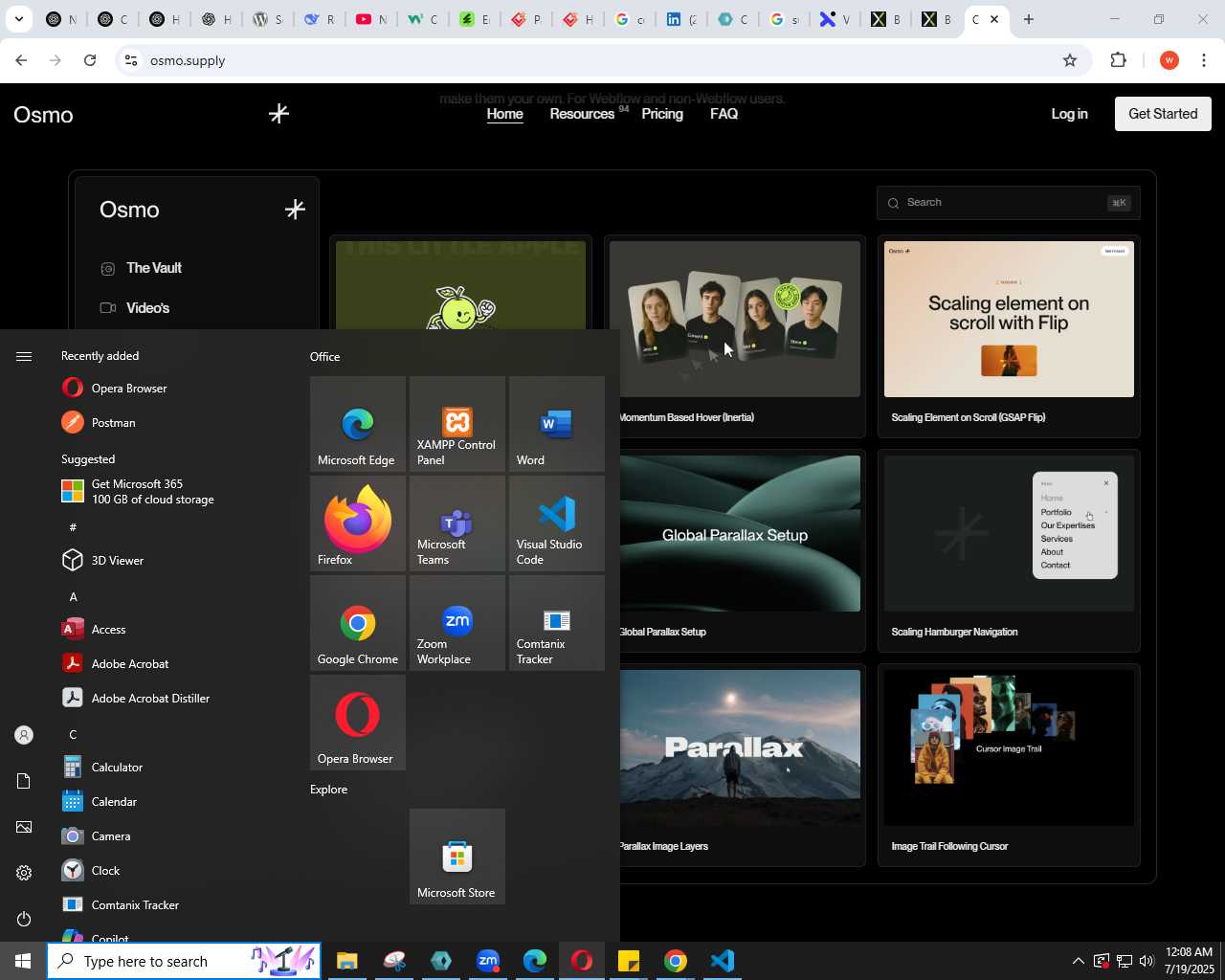This screenshot has width=1225, height=980.
Task: Open Microsoft Store tile
Action: pyautogui.click(x=457, y=857)
